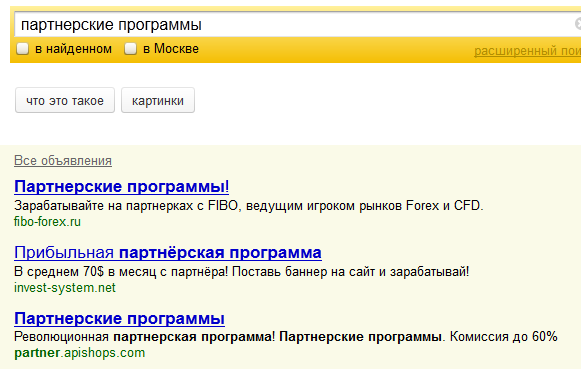Click the description 'В среднем 70$ в месяц'
This screenshot has width=581, height=374.
coord(242,272)
